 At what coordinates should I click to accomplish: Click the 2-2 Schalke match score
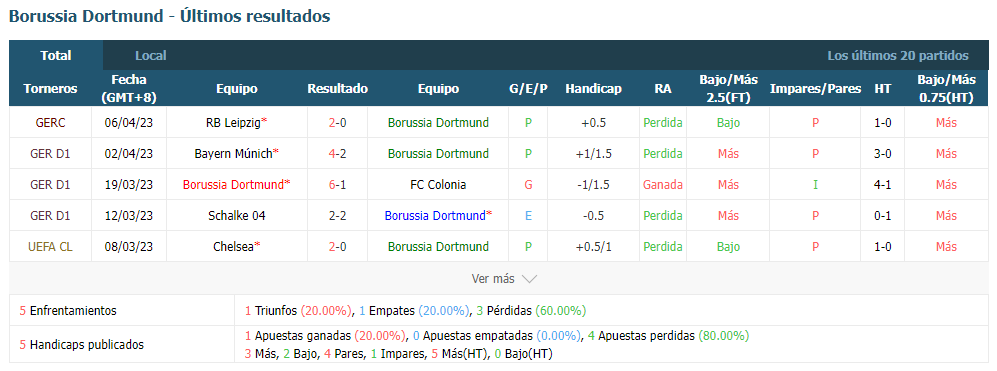(x=338, y=216)
